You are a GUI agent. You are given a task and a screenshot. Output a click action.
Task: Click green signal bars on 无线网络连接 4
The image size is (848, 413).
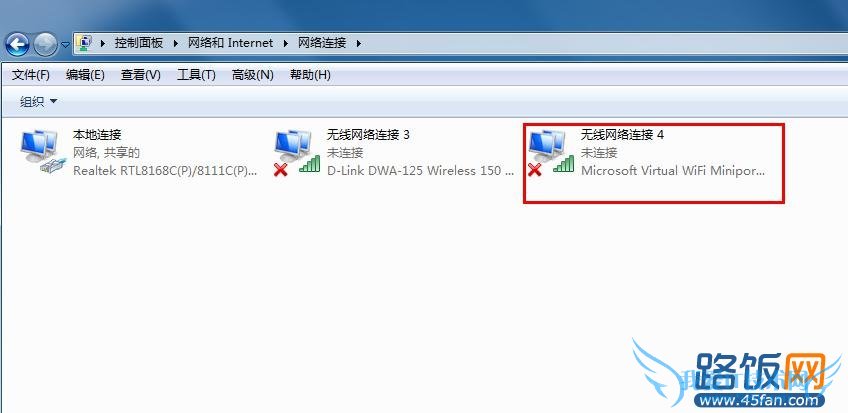(564, 163)
